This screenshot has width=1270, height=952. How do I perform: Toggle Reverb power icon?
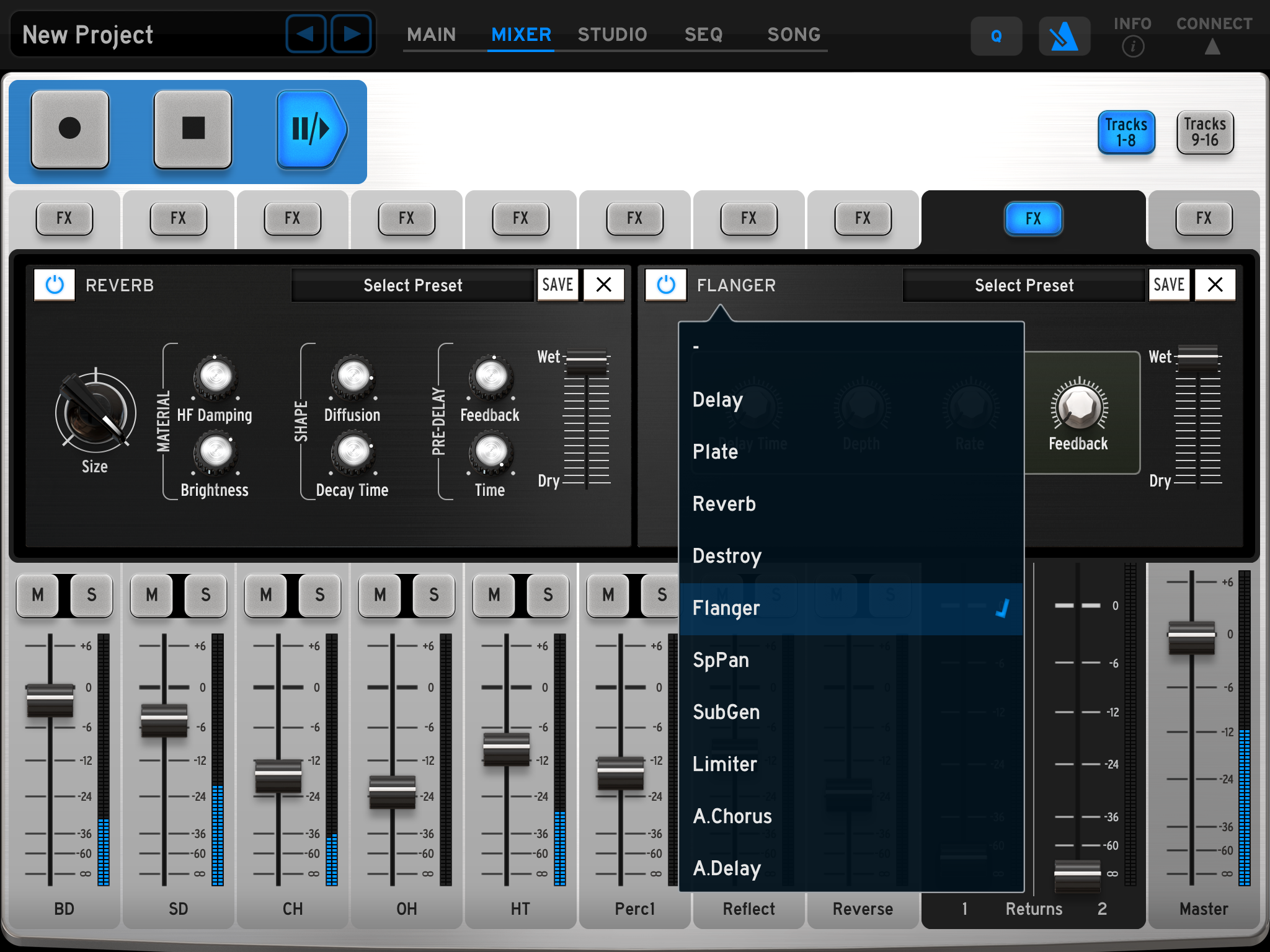(x=55, y=285)
